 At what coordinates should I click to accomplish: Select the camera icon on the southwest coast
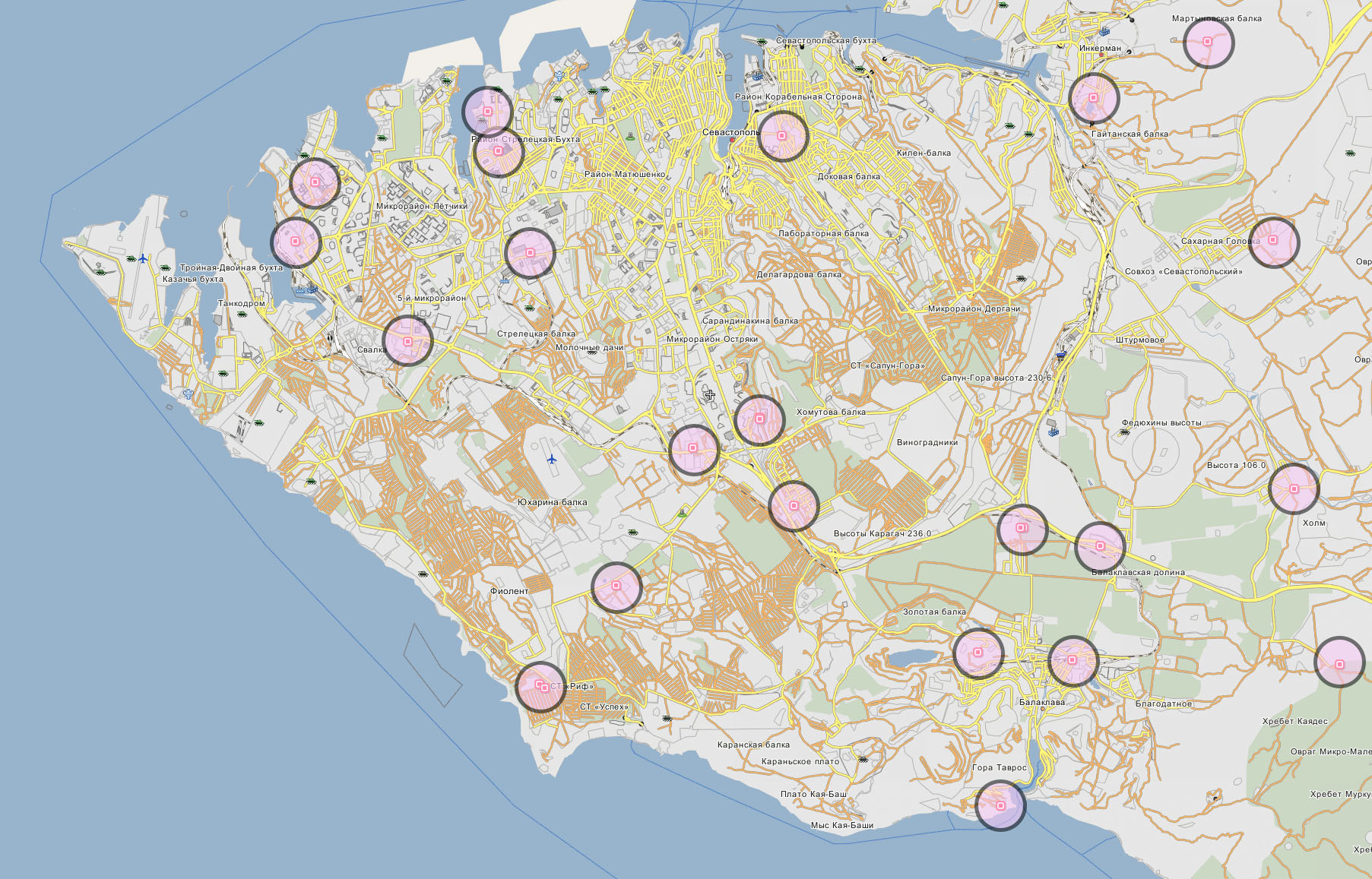pos(188,394)
